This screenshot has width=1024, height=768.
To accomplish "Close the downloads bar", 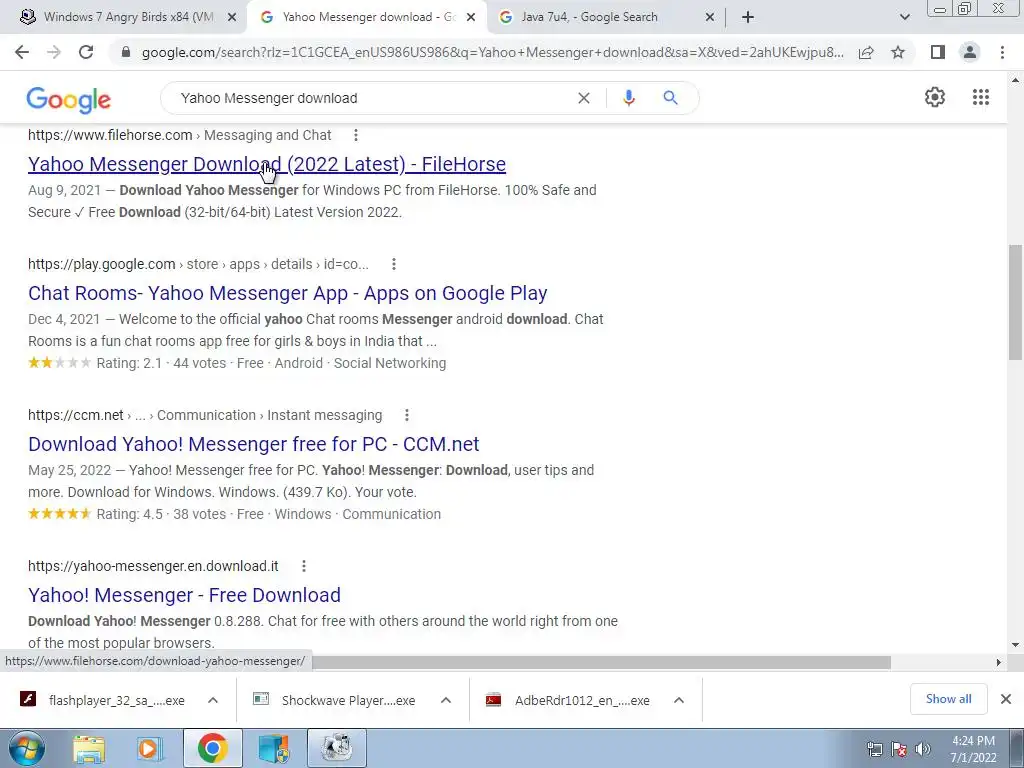I will tap(1006, 699).
